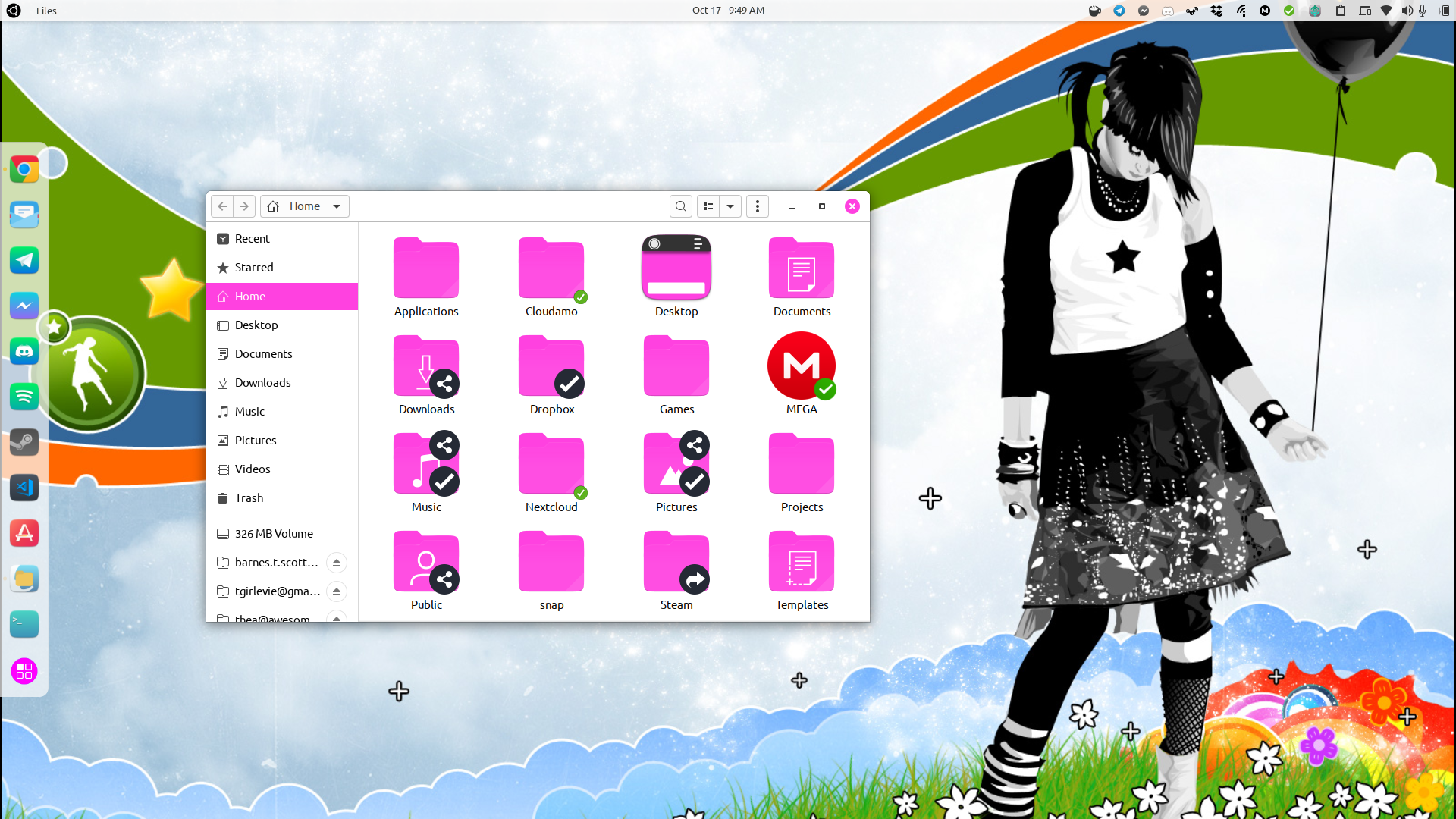Launch Messenger from the dock
1456x819 pixels.
tap(24, 306)
